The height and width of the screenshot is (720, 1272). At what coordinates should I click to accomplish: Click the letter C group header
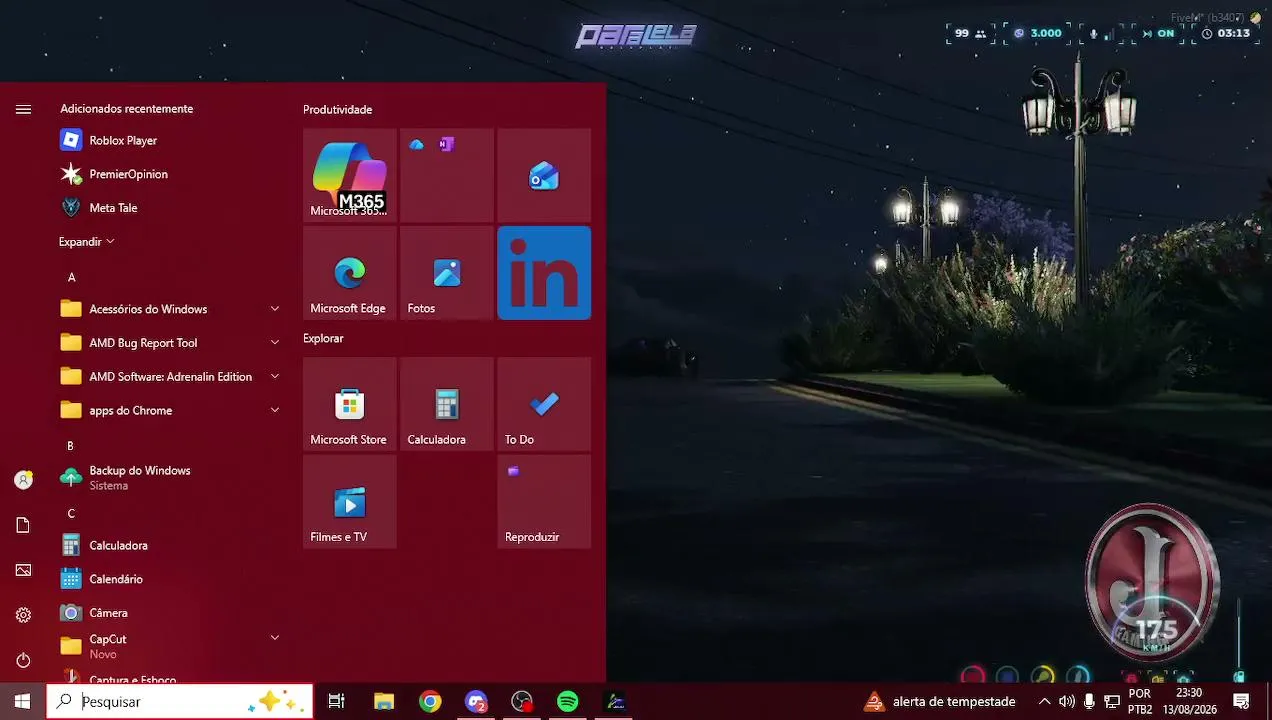[x=71, y=513]
